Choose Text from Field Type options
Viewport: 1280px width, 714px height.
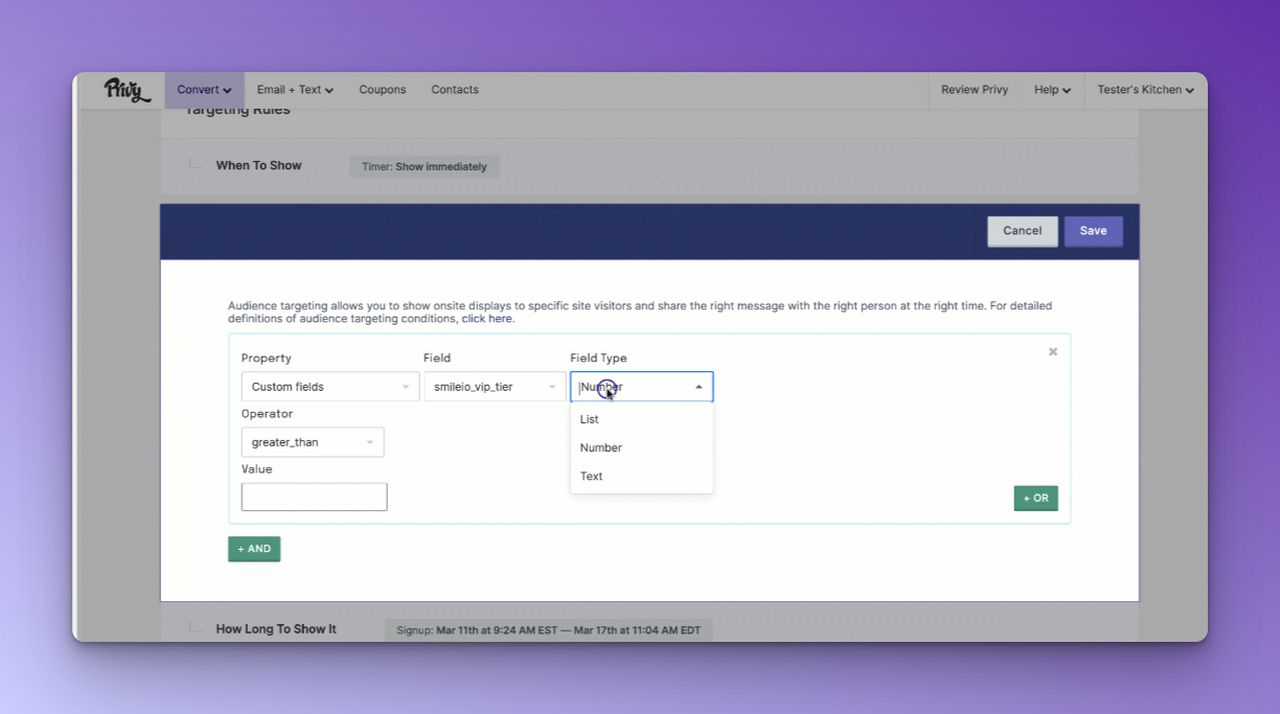tap(642, 476)
